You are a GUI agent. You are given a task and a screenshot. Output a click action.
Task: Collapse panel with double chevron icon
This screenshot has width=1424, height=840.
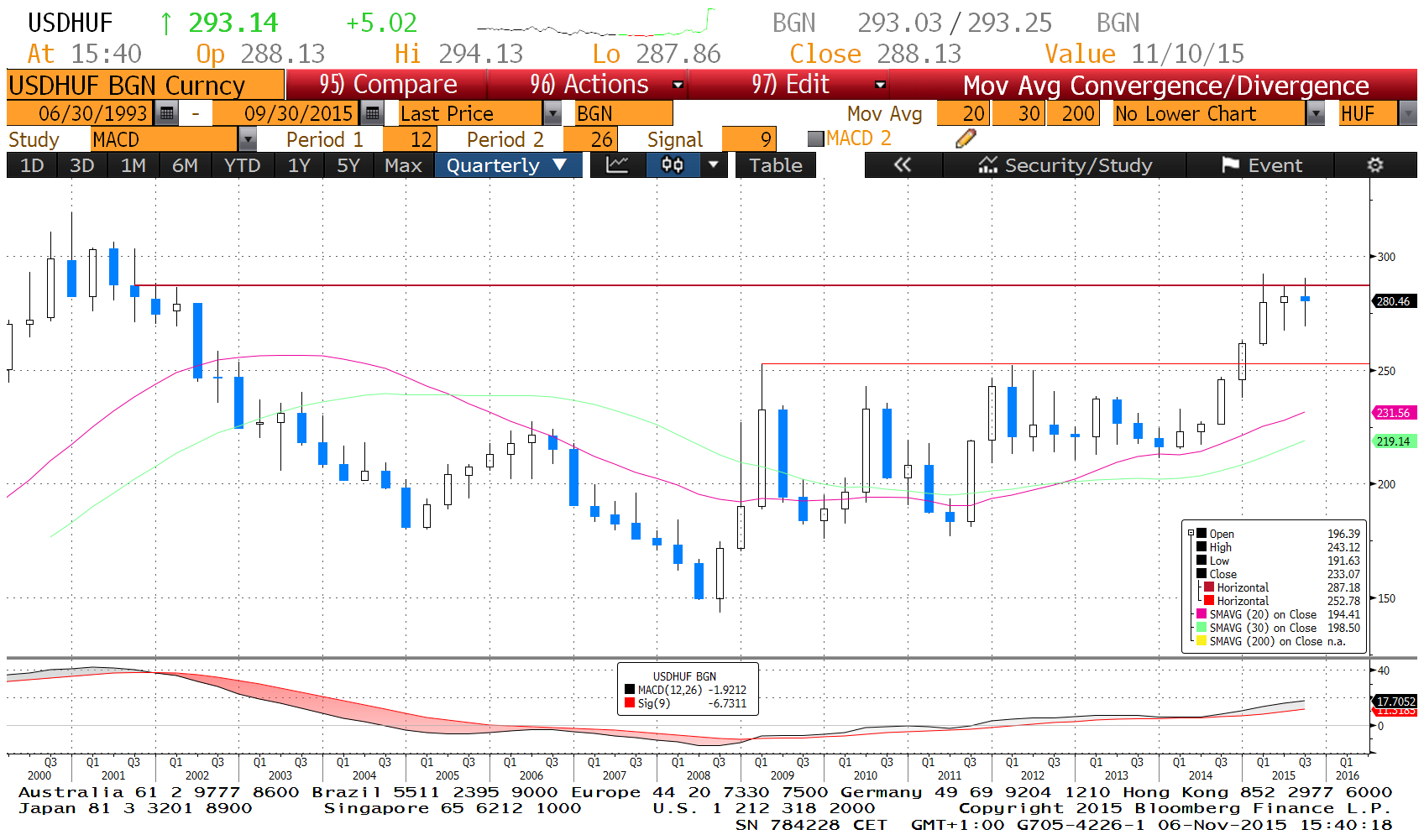coord(903,165)
